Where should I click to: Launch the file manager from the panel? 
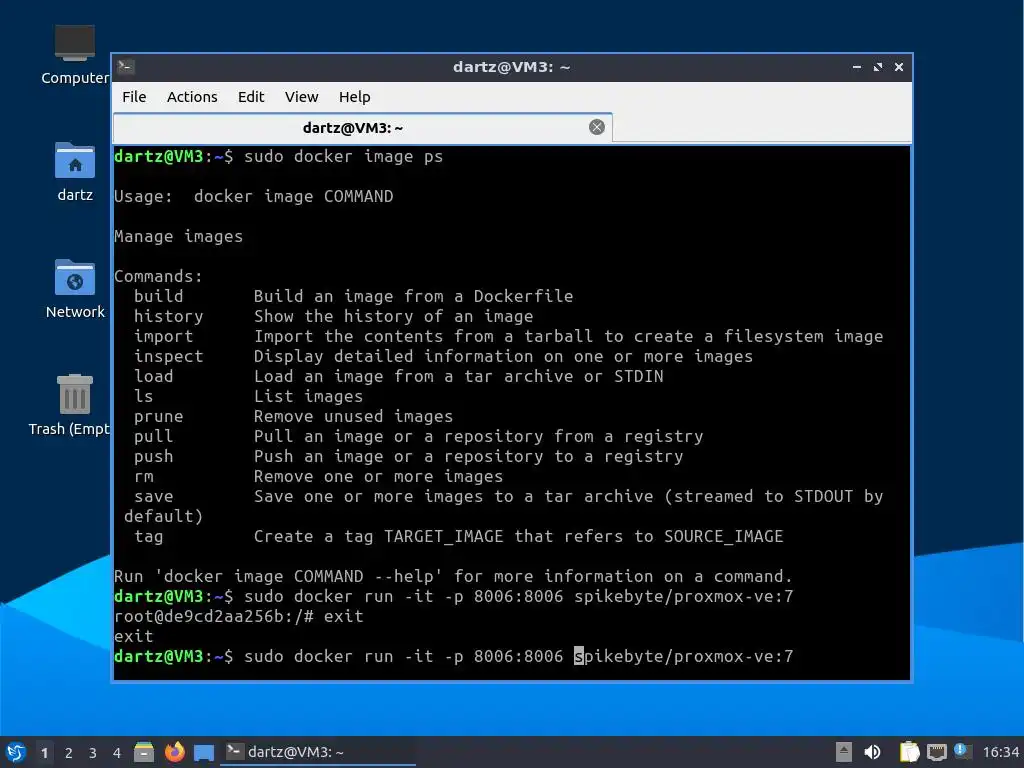tap(144, 752)
